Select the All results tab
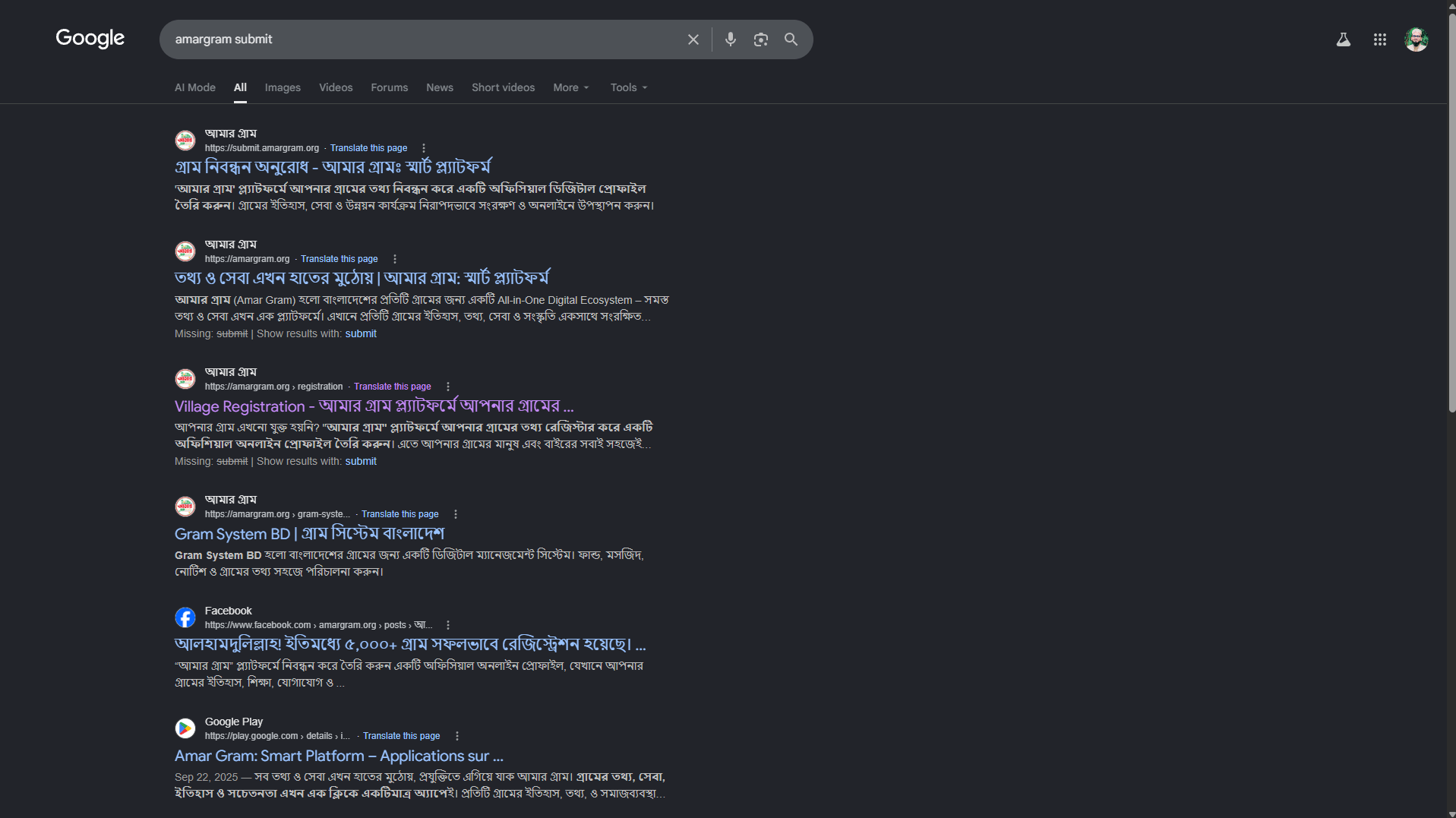This screenshot has height=818, width=1456. [x=240, y=87]
